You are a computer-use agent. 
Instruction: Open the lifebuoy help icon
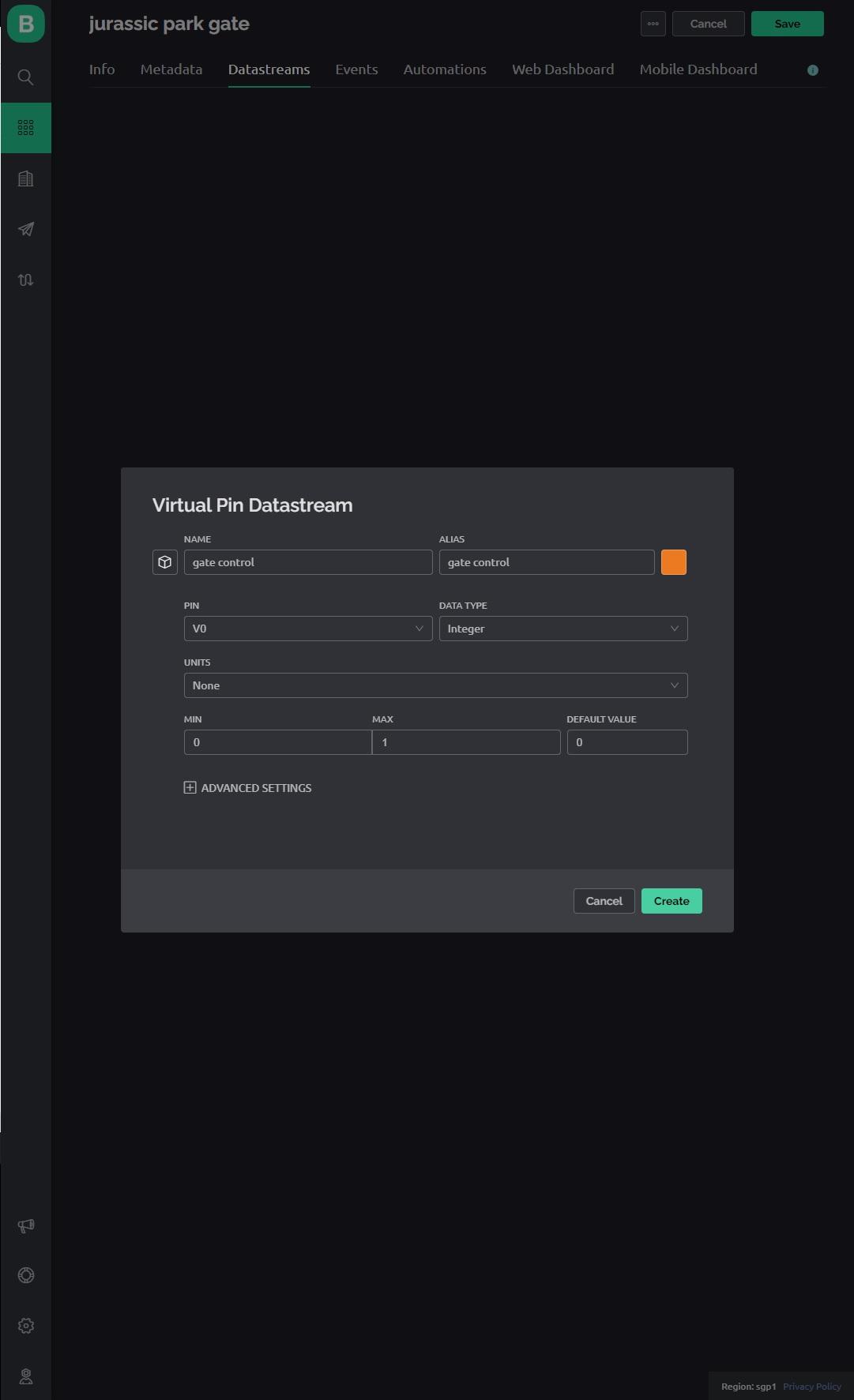(25, 1275)
